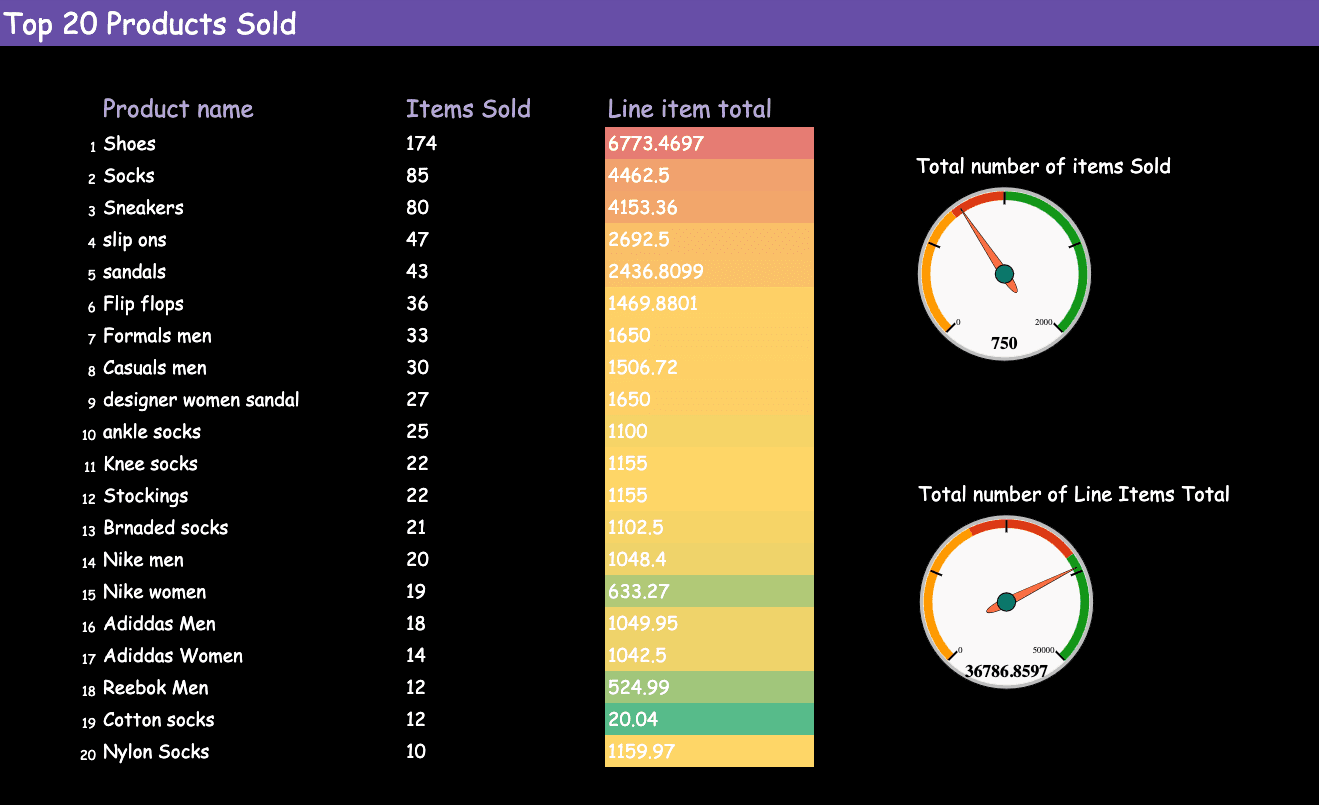Click the sandals product in row 5

135,272
